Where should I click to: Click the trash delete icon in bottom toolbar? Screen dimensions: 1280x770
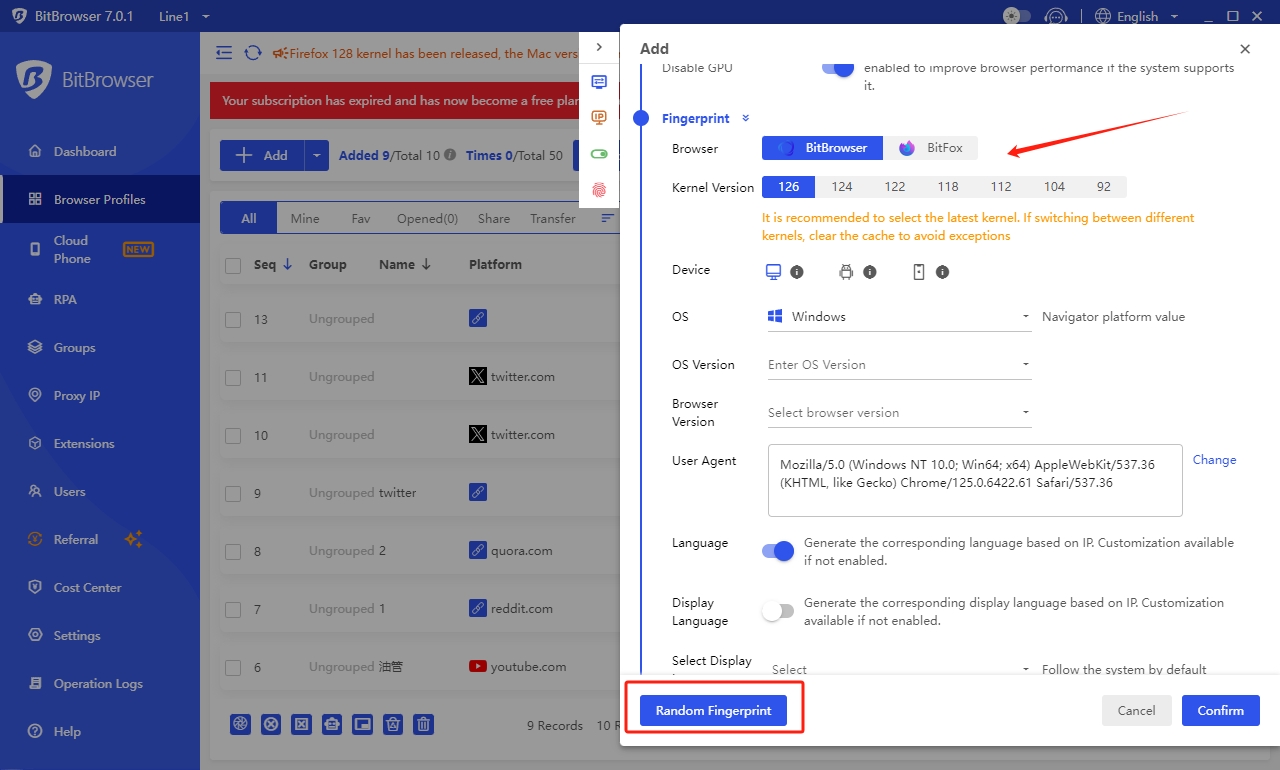[424, 725]
